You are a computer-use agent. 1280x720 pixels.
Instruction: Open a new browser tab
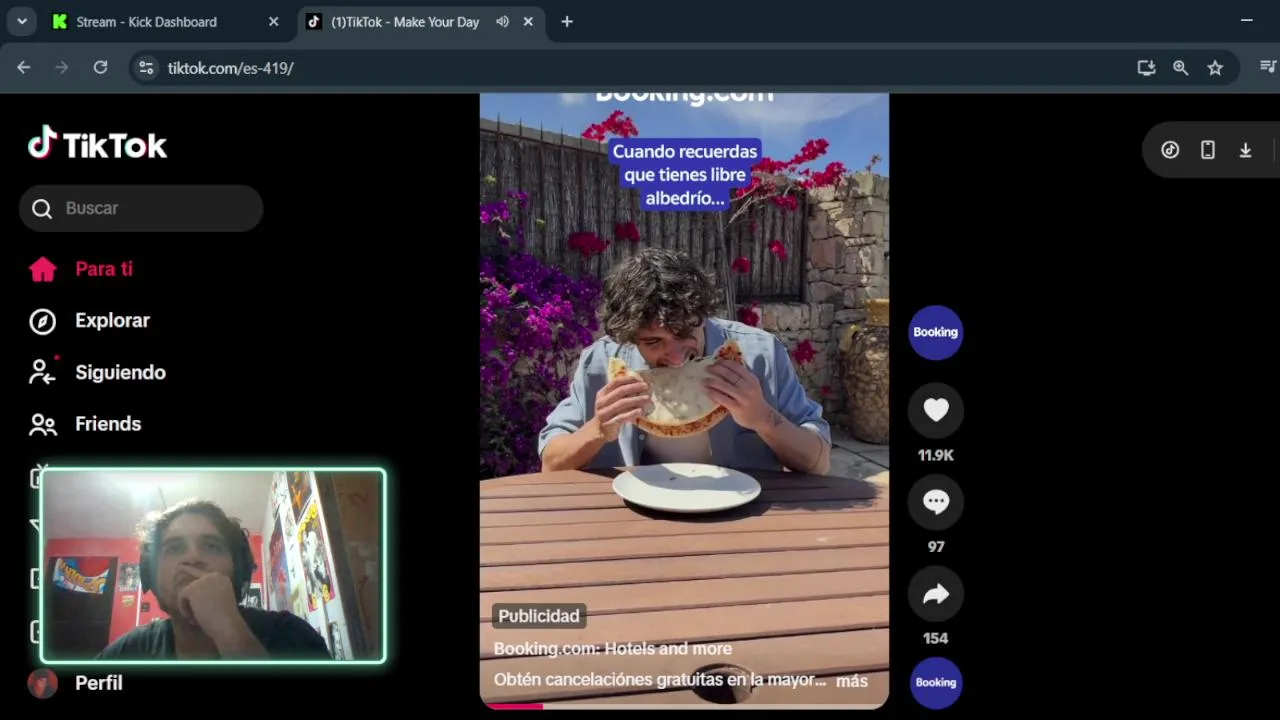[x=567, y=22]
